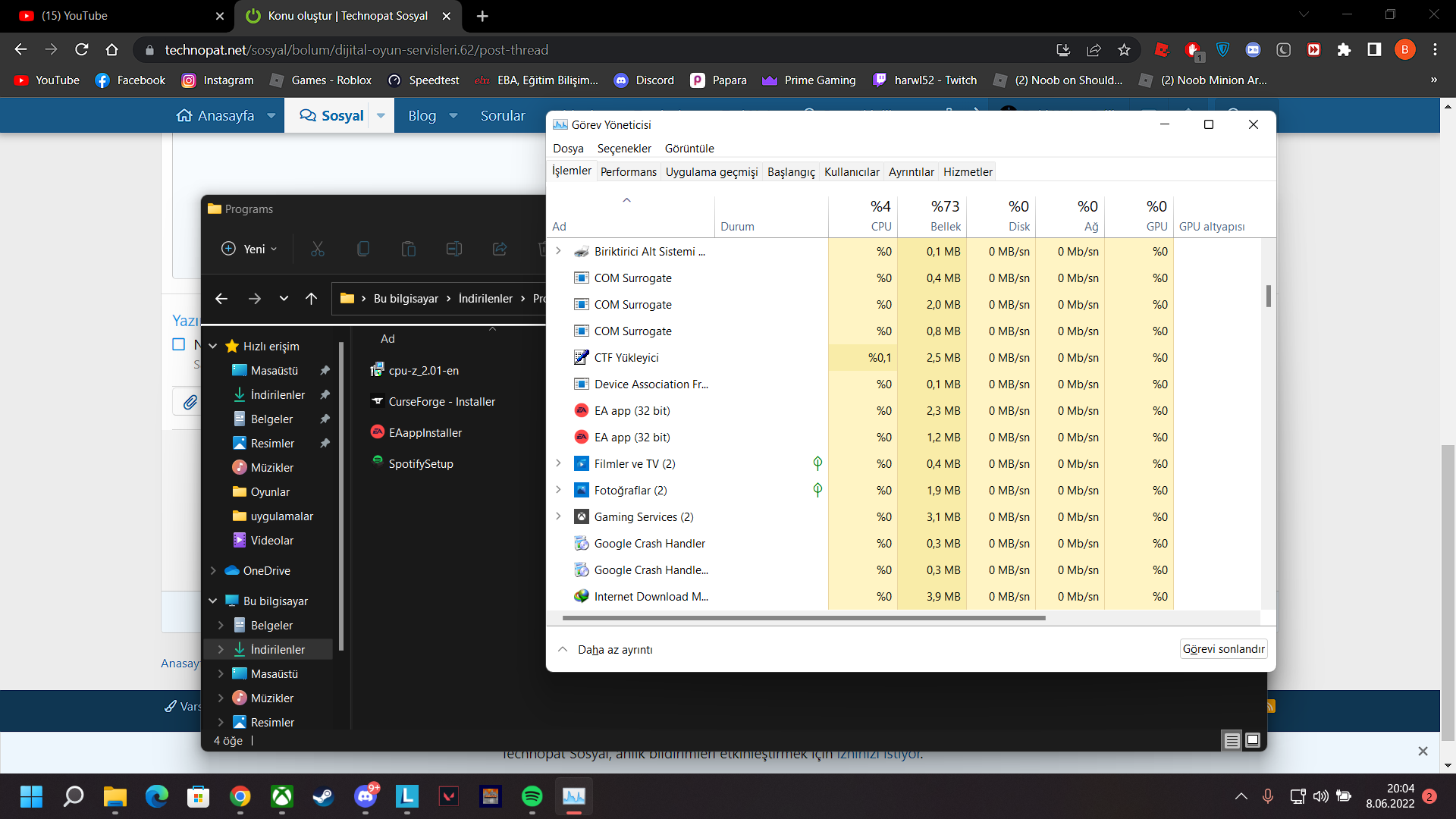Click the attachment paperclip icon
The image size is (1456, 819).
[190, 402]
